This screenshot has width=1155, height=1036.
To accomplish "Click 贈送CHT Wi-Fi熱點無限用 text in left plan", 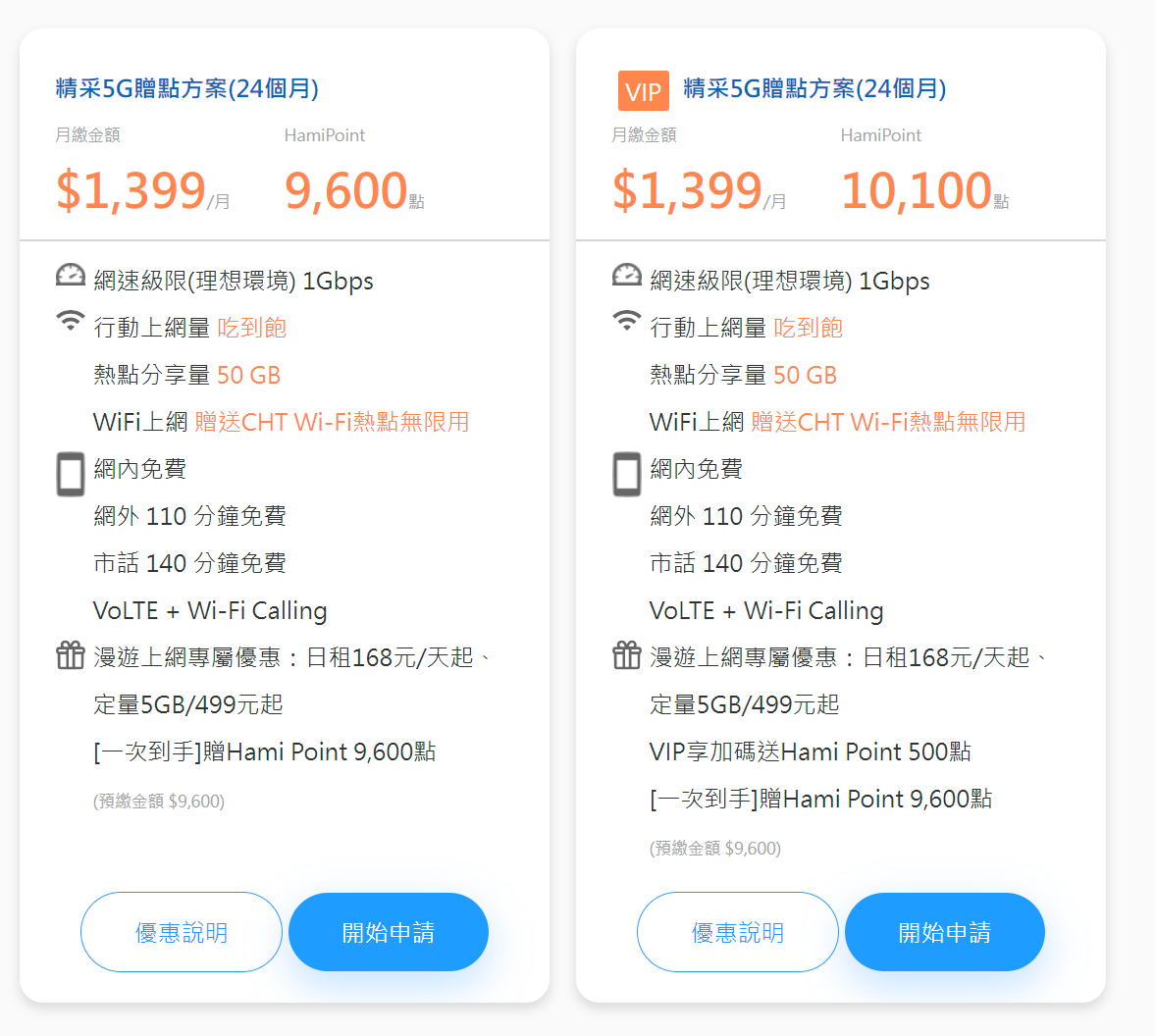I will (x=332, y=422).
